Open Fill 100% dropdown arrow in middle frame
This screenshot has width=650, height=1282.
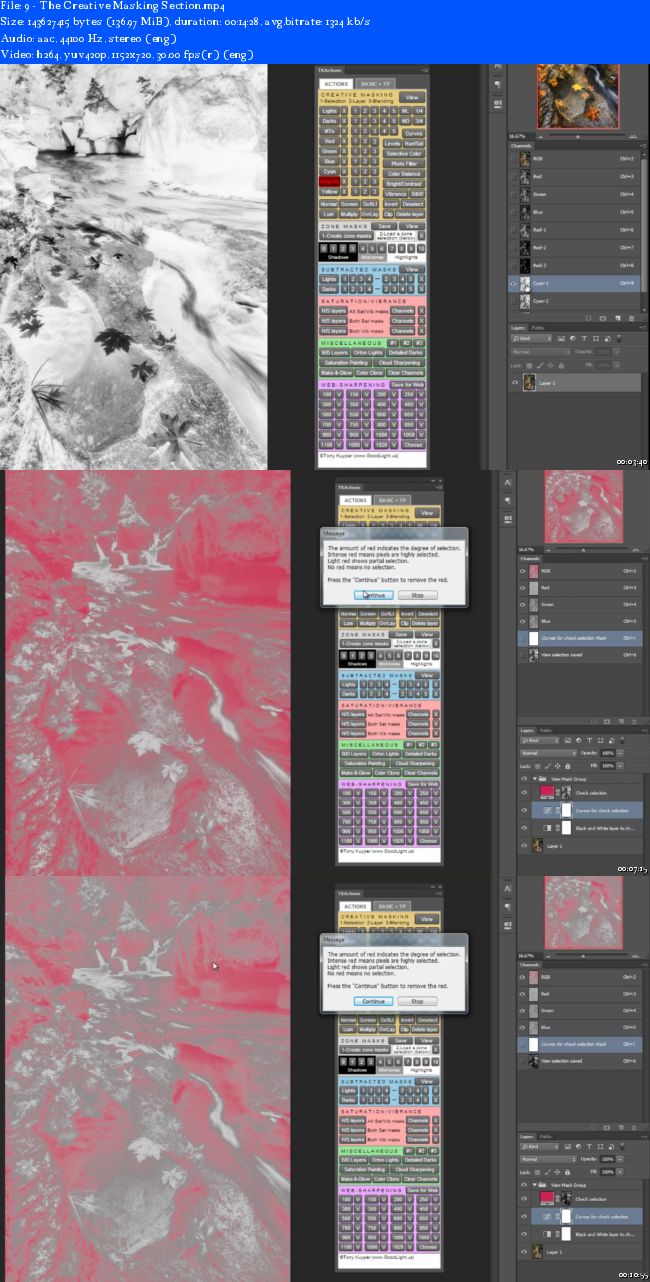620,765
